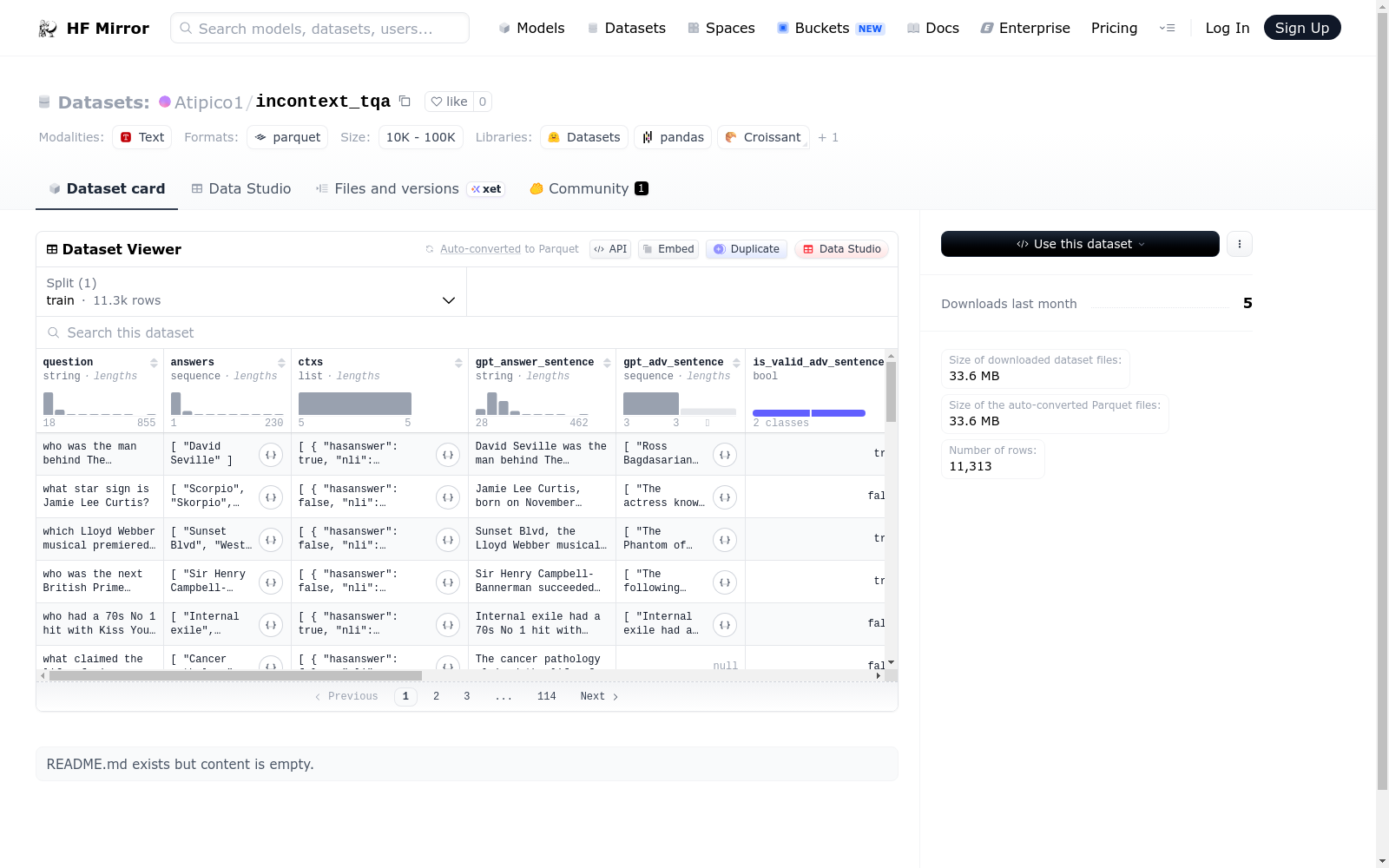
Task: Click the HF Mirror logo icon
Action: tap(48, 29)
